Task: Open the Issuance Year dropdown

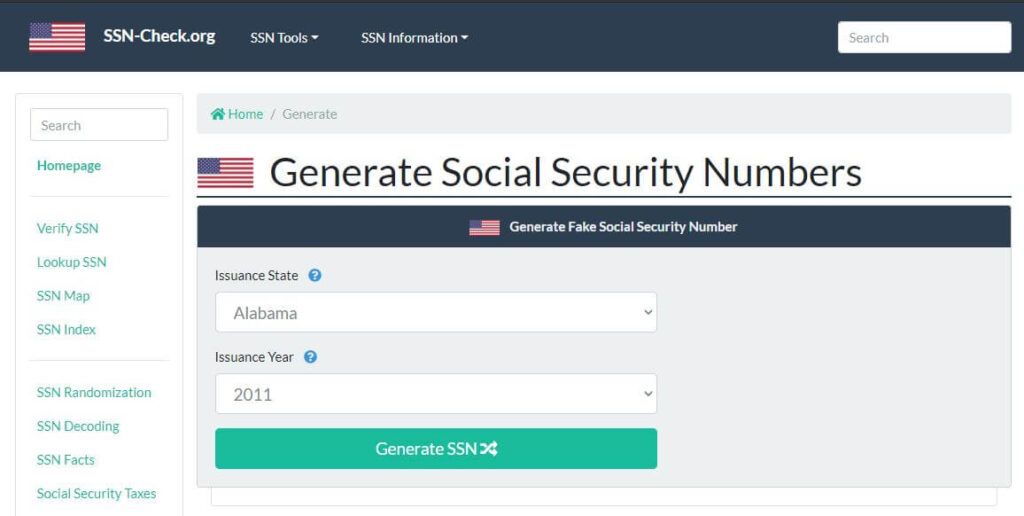Action: coord(436,394)
